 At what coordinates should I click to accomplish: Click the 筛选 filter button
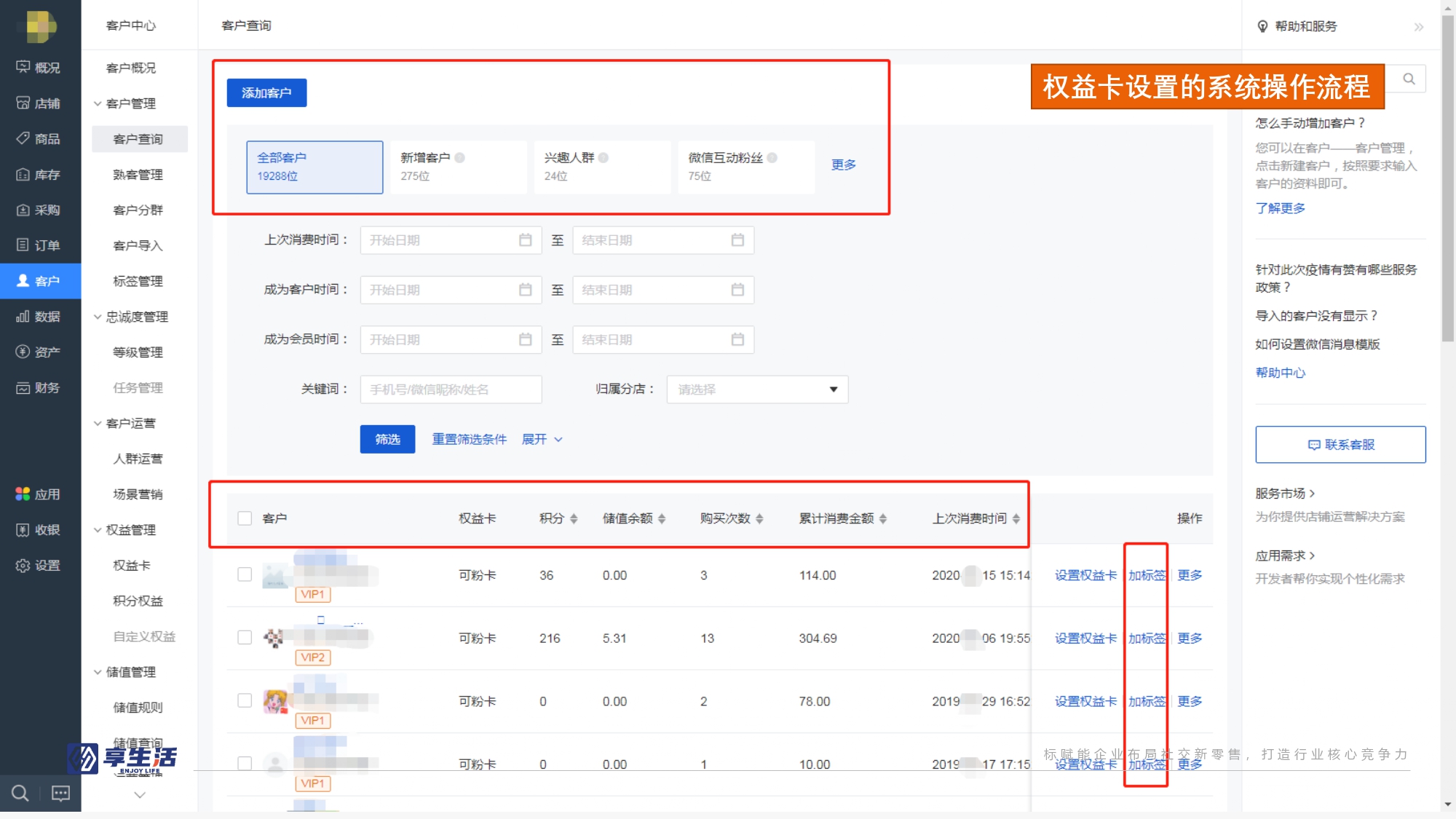[387, 439]
